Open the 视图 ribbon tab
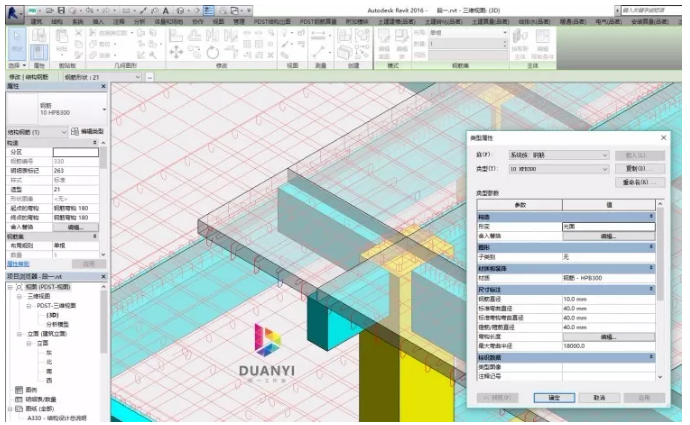The width and height of the screenshot is (690, 425). click(x=218, y=22)
